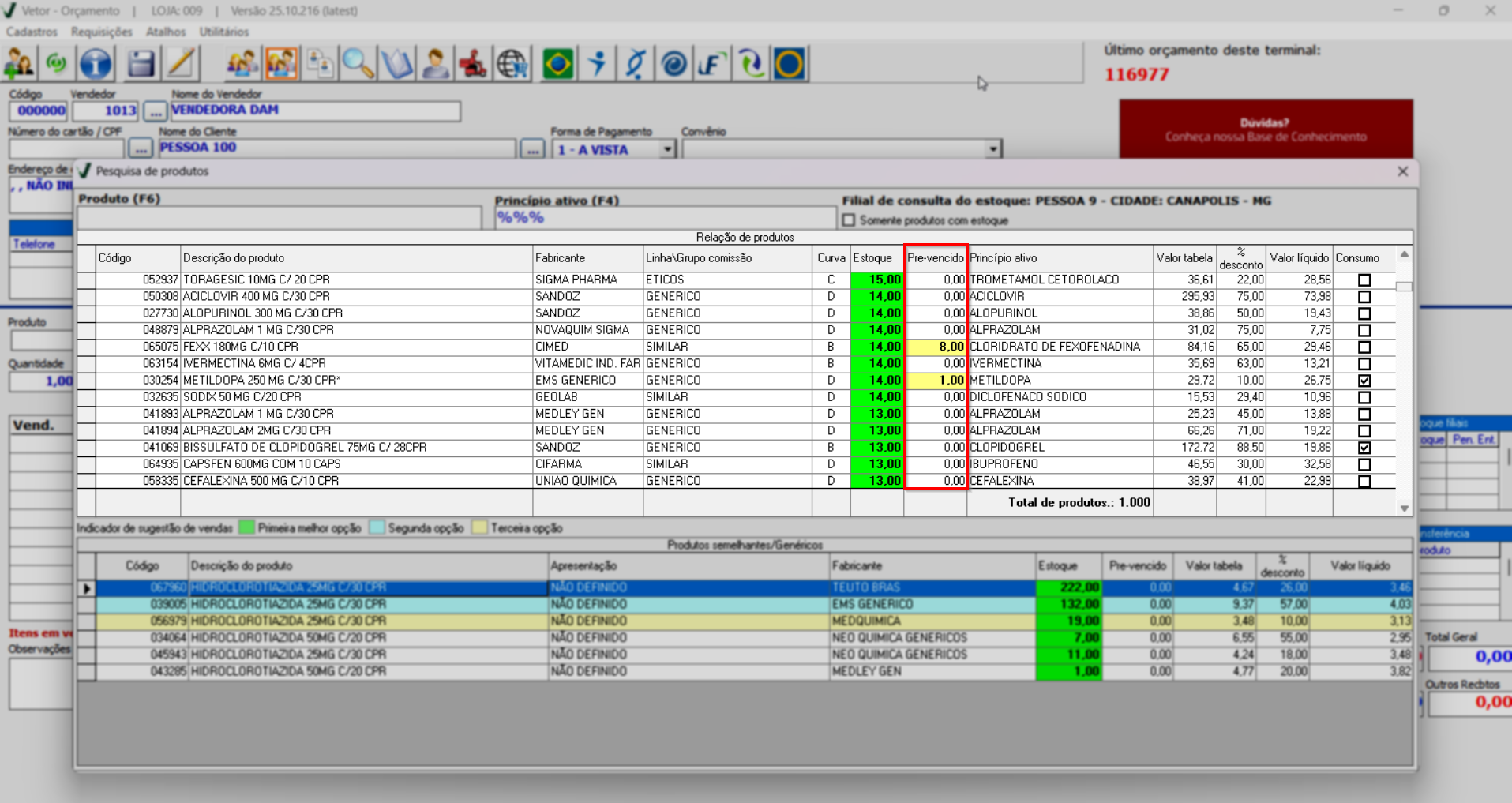Viewport: 1512px width, 803px height.
Task: Open the Utilitários menu
Action: point(223,32)
